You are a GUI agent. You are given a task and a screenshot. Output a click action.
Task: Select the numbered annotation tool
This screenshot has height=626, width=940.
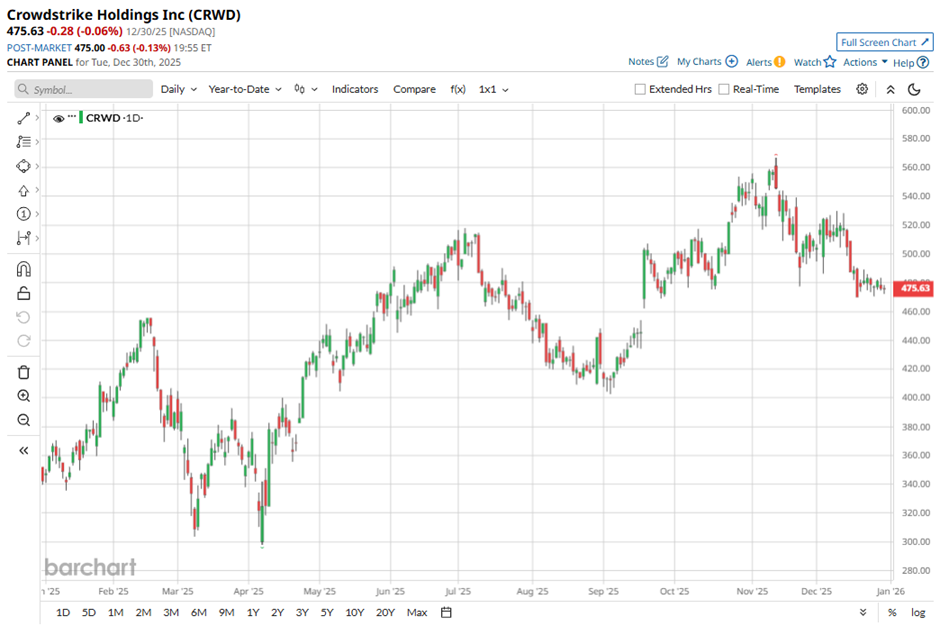(x=23, y=214)
